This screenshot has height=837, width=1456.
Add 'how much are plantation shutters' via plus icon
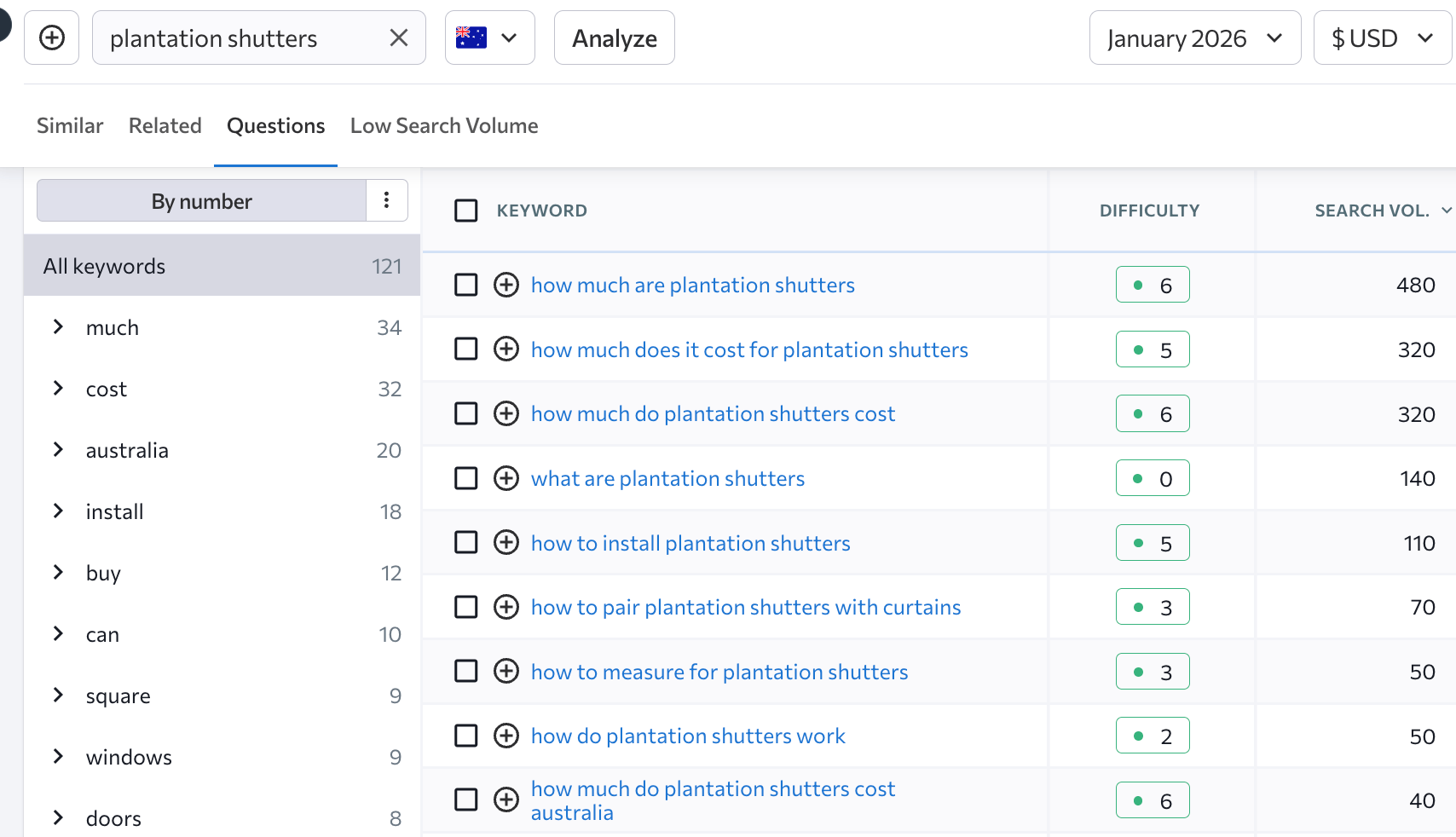click(506, 285)
